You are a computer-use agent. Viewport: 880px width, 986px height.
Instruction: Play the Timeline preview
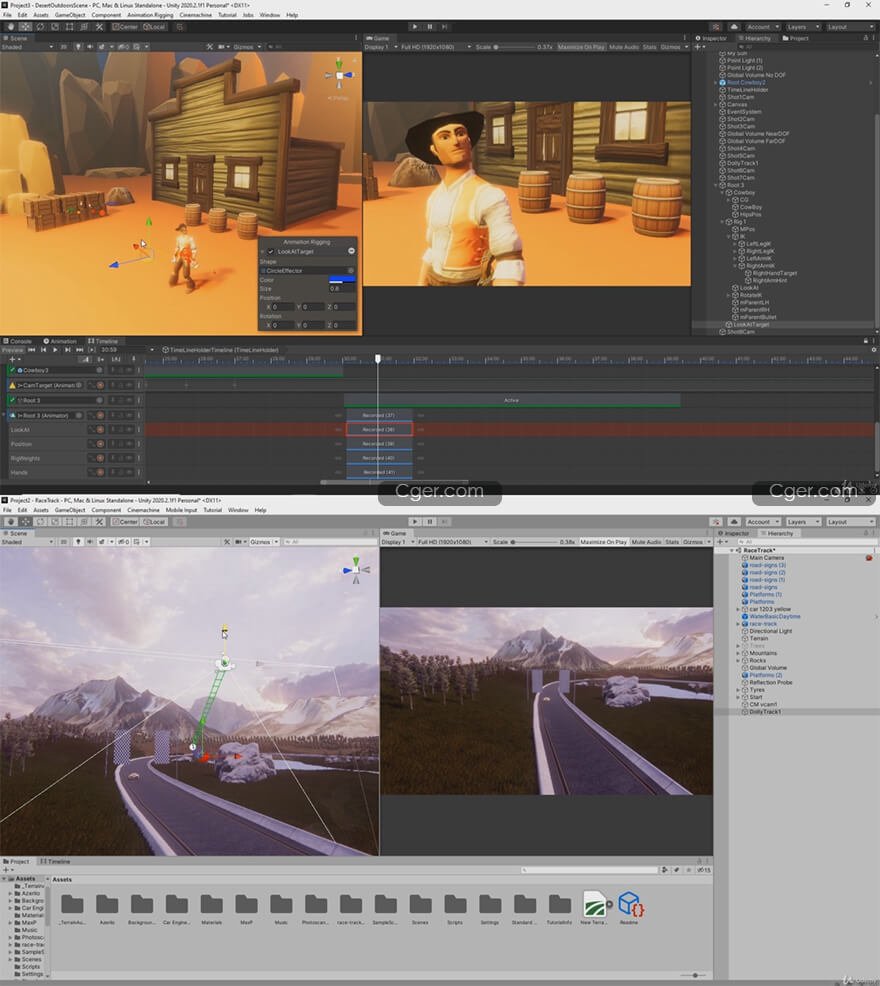55,350
